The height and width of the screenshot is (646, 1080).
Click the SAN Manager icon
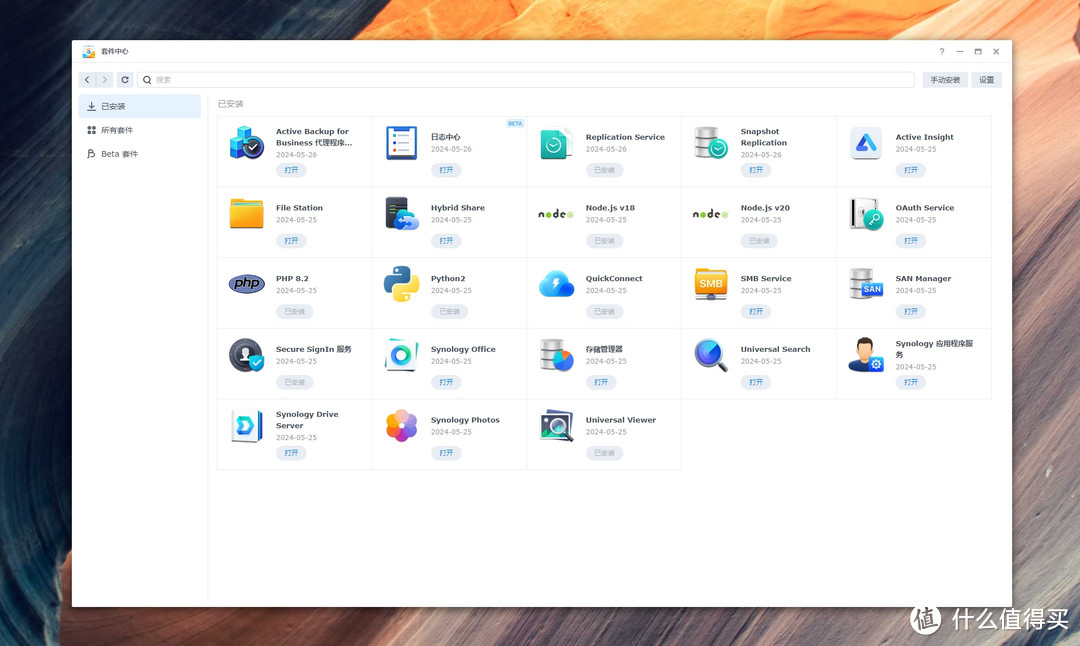866,284
